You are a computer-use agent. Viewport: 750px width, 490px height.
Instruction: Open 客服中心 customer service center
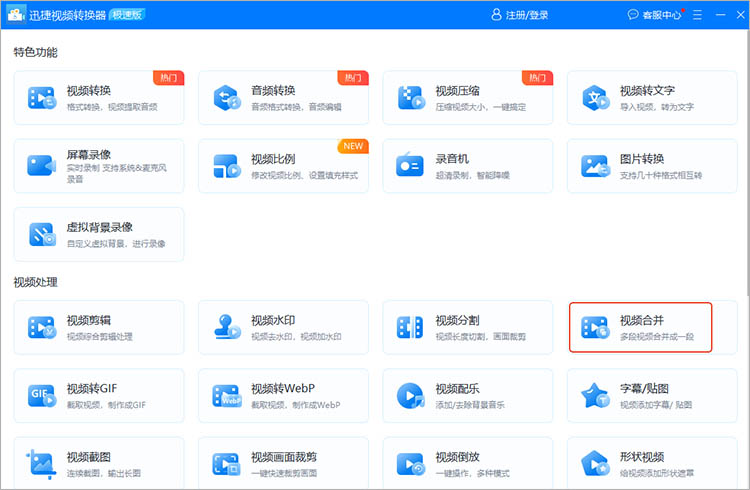click(654, 15)
